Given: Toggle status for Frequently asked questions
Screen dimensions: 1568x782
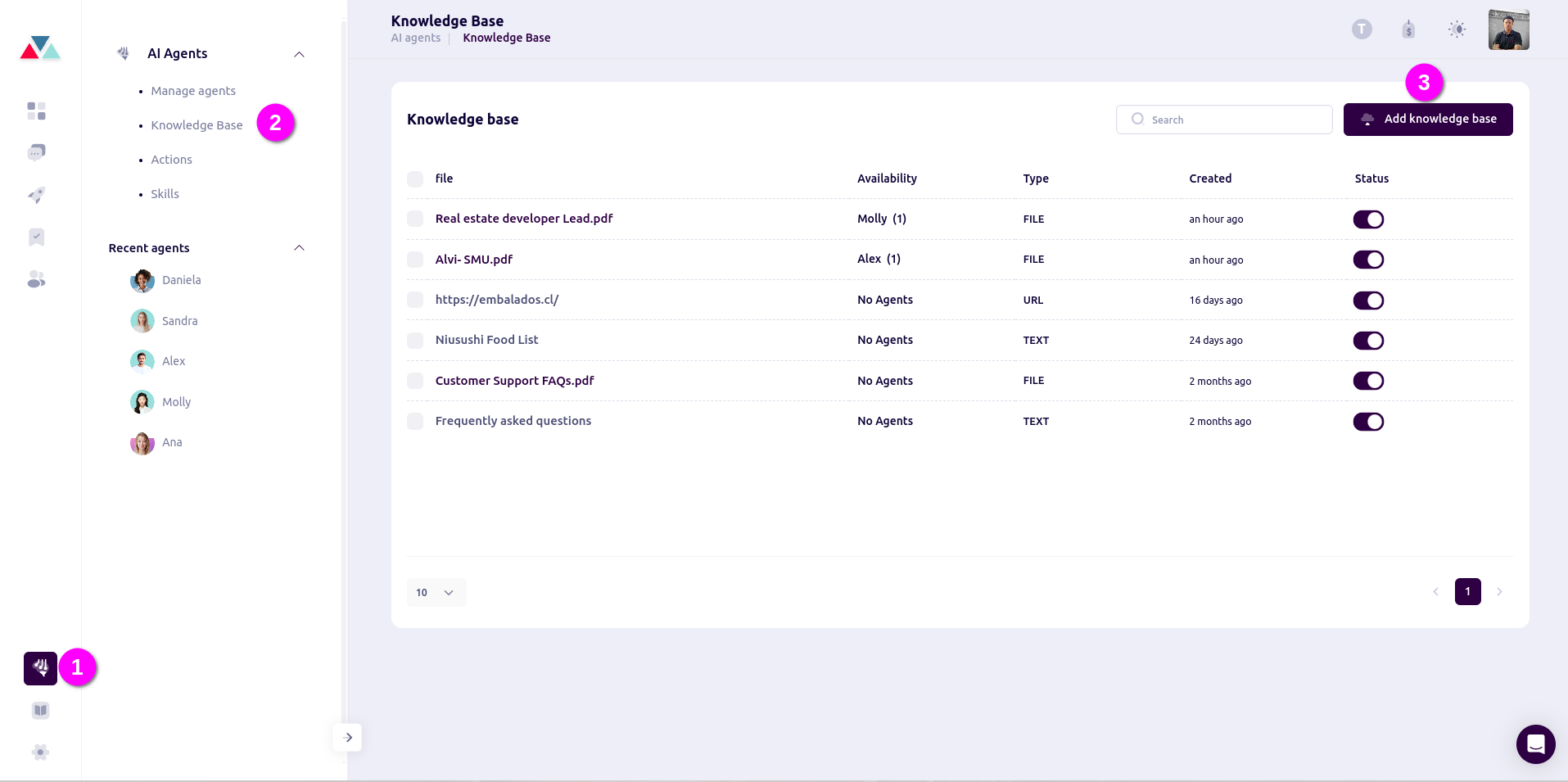Looking at the screenshot, I should [x=1368, y=421].
